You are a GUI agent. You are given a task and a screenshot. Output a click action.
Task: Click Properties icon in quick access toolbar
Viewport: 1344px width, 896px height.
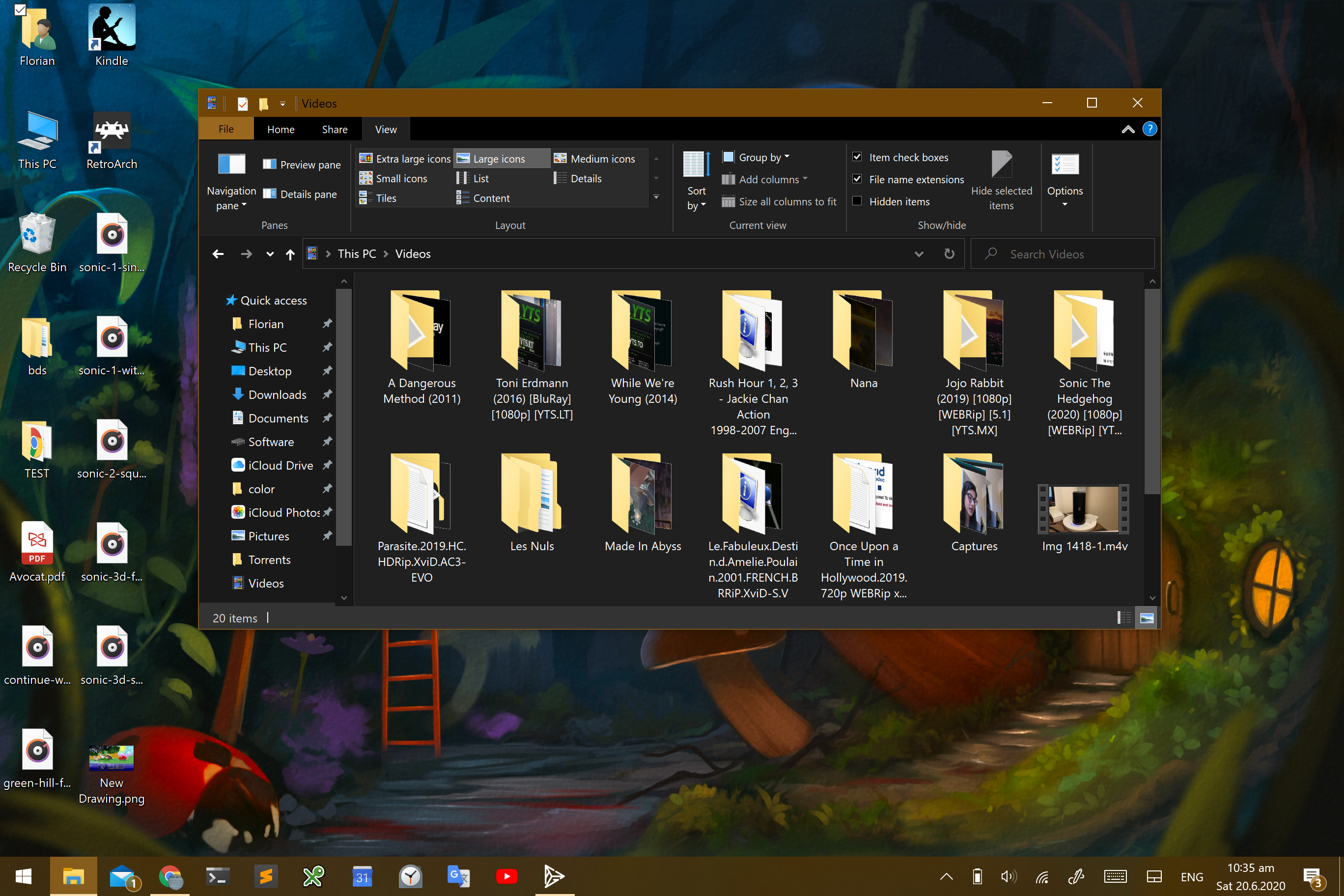242,104
